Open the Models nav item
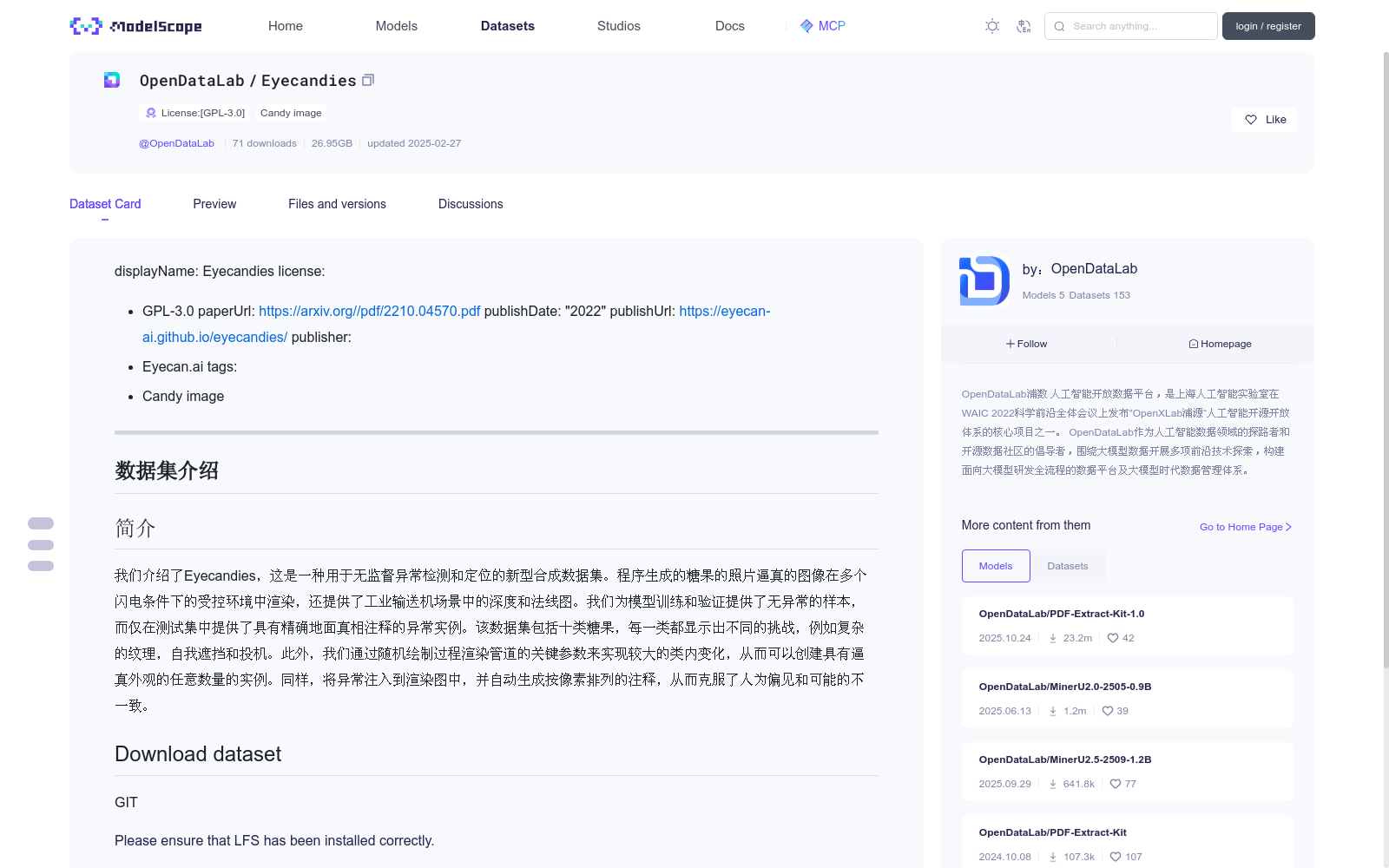This screenshot has width=1389, height=868. coord(397,26)
